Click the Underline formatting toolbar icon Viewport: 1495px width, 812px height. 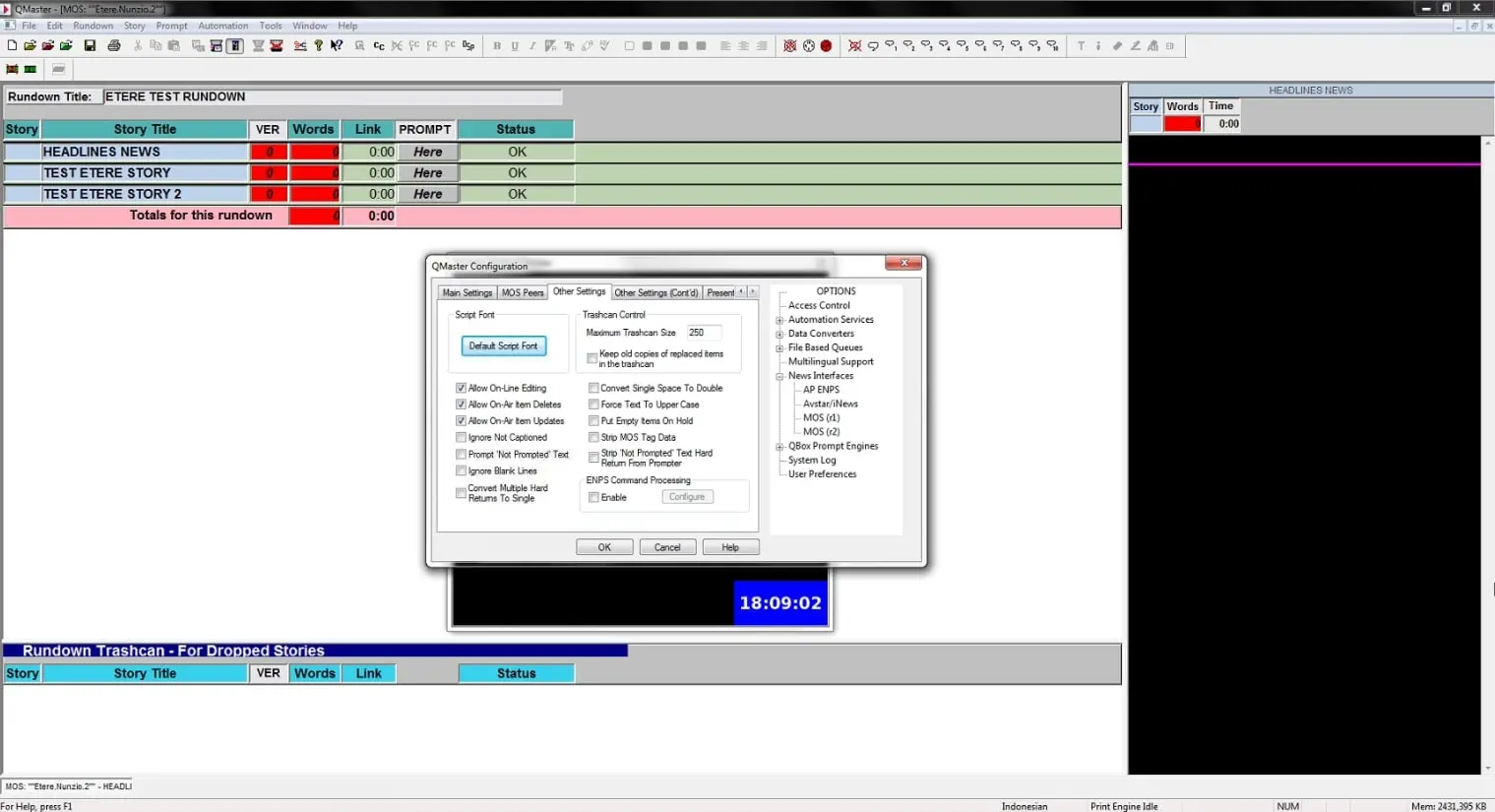click(515, 45)
